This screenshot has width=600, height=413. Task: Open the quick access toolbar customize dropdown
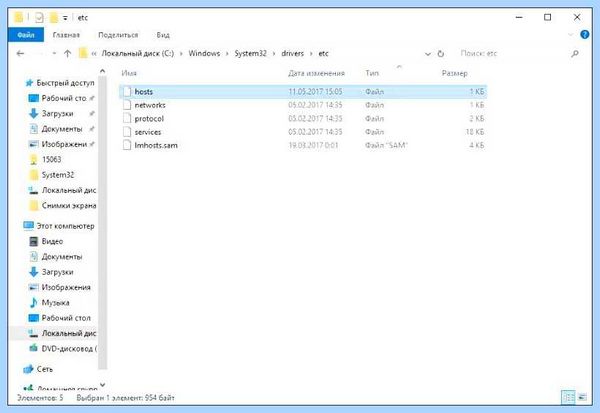pyautogui.click(x=65, y=18)
